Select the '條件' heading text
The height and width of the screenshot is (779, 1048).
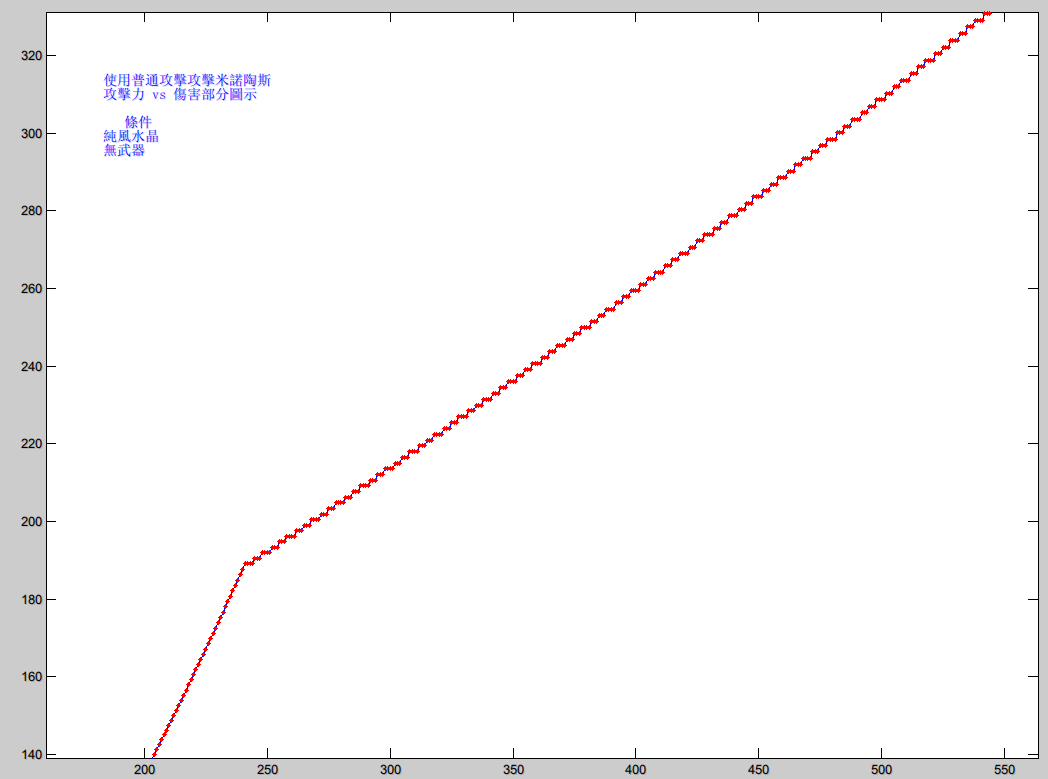tap(138, 122)
